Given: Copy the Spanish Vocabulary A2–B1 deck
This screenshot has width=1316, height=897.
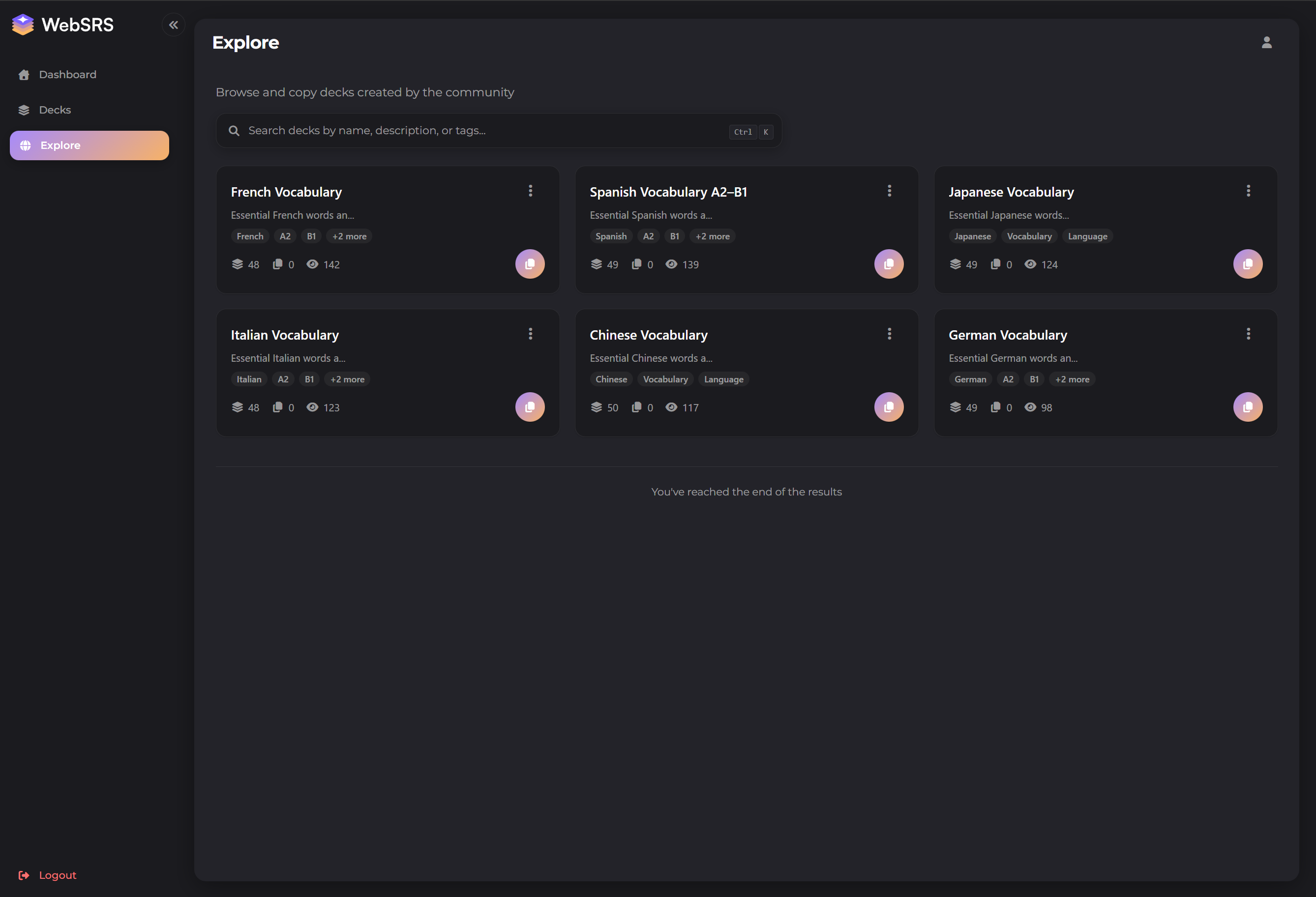Looking at the screenshot, I should 889,264.
